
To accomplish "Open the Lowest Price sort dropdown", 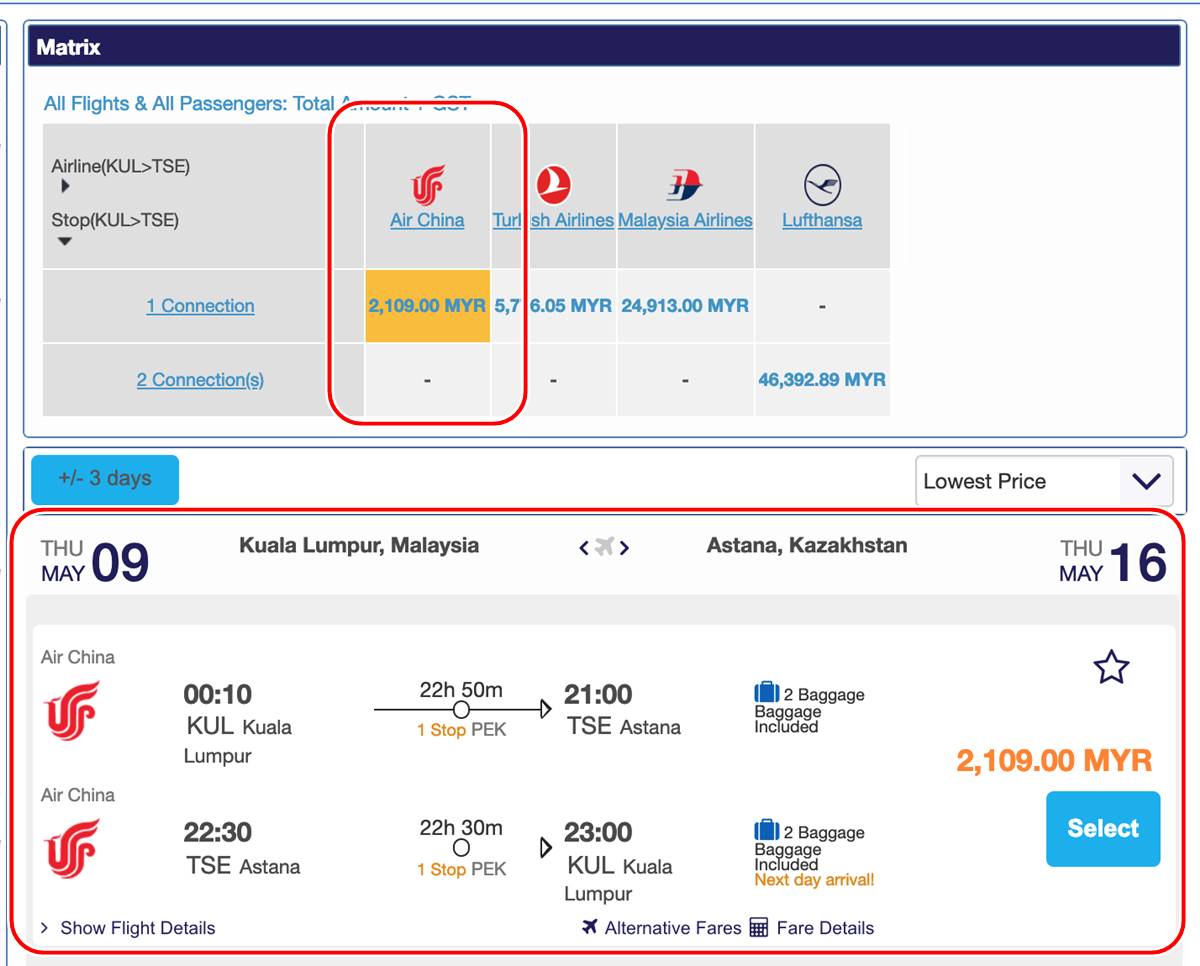I will coord(1044,481).
